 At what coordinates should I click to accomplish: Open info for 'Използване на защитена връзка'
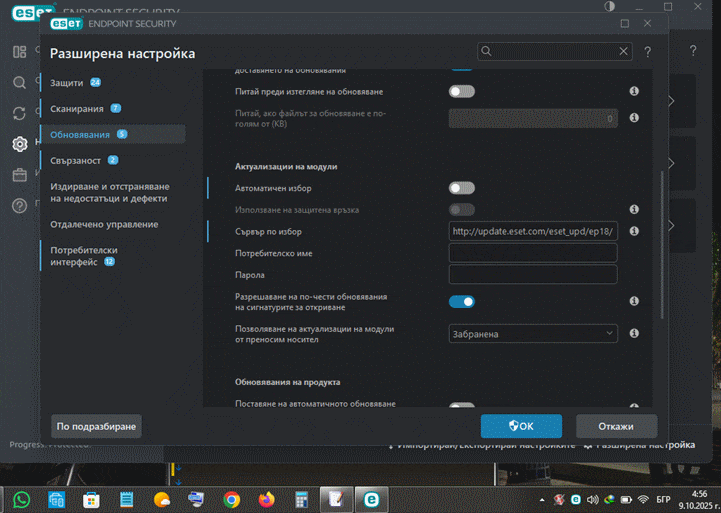[x=634, y=210]
